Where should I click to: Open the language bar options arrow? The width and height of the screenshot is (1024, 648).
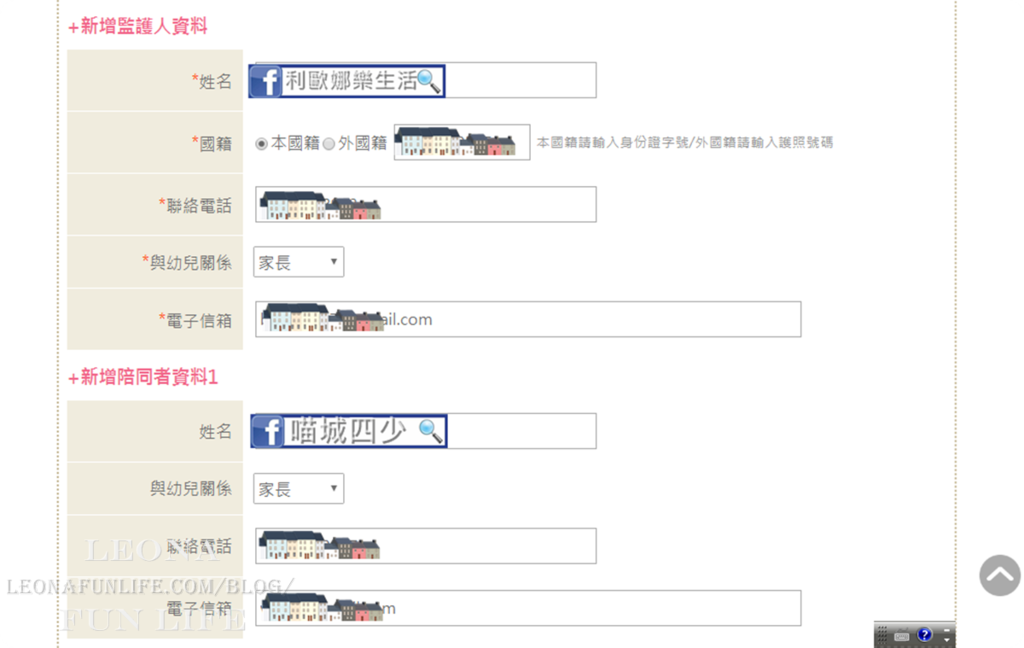tap(947, 640)
